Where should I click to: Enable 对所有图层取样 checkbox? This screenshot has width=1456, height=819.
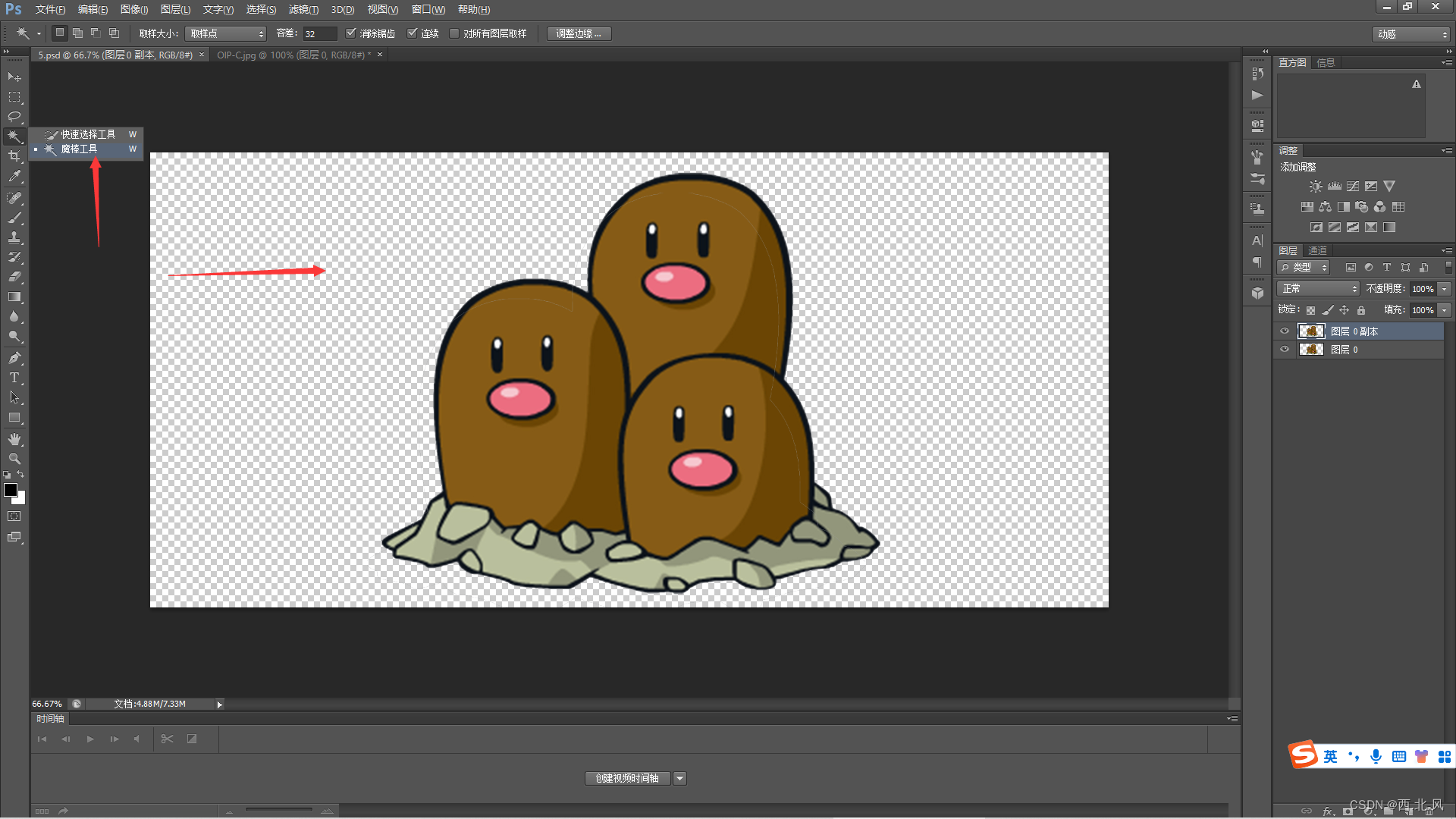click(454, 33)
